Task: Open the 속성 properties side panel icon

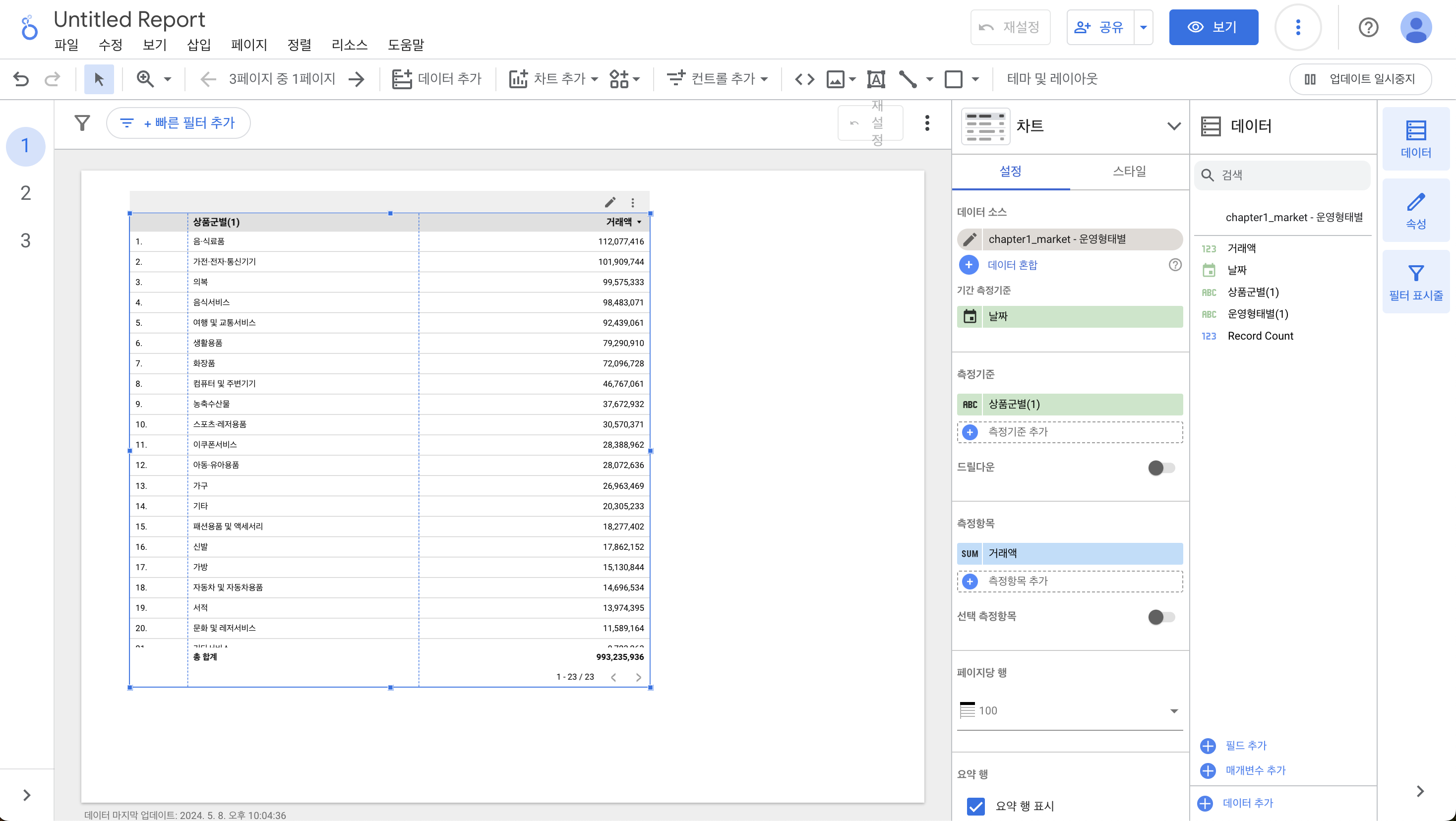Action: (1415, 210)
